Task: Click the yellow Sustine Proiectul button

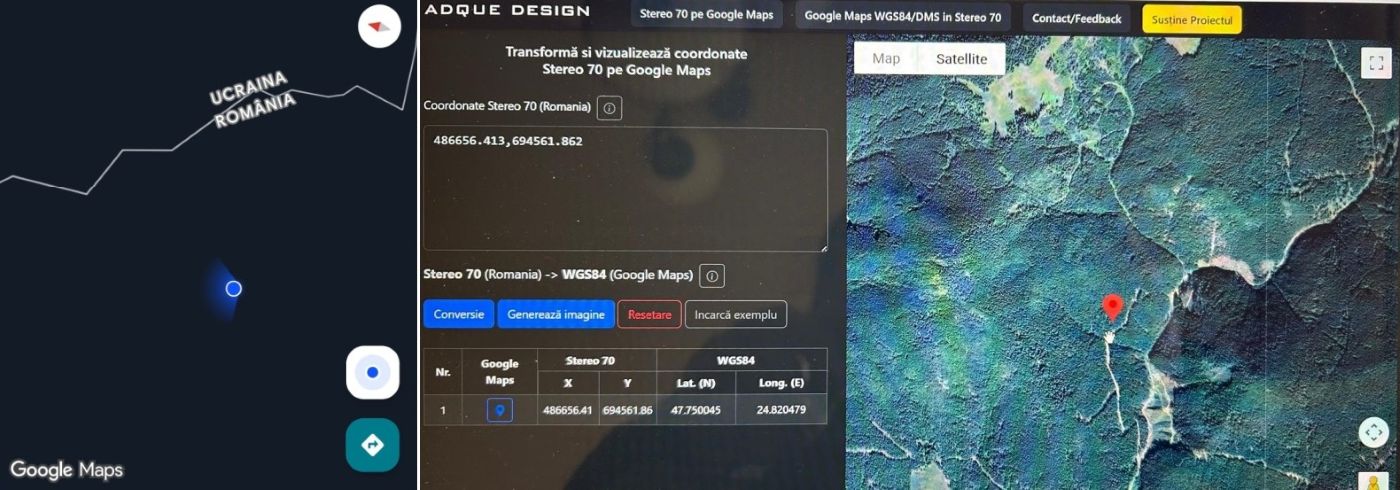Action: (x=1191, y=19)
